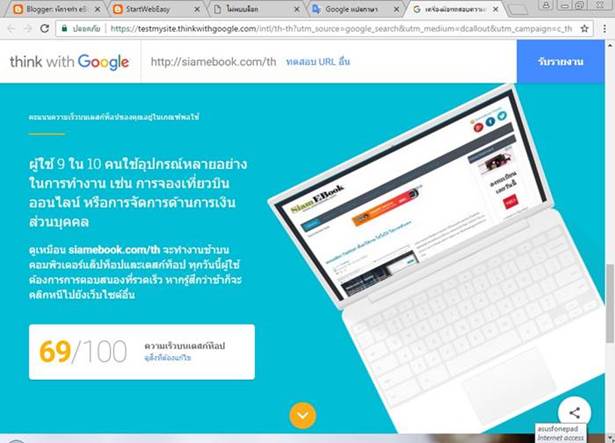This screenshot has height=443, width=615.
Task: Click the bold siamebook.com/th text in paragraph
Action: tap(114, 250)
